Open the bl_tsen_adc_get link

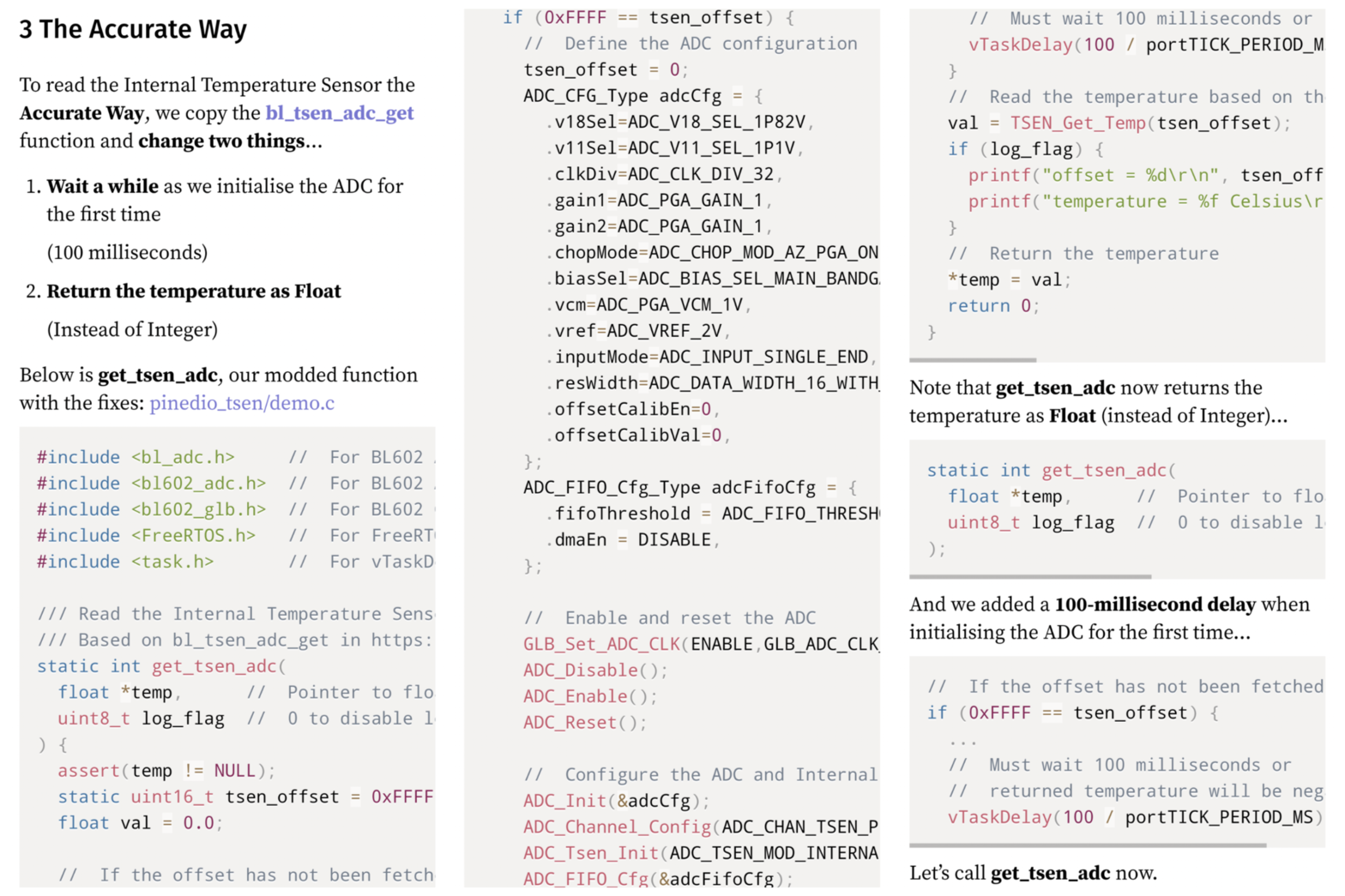click(x=339, y=113)
